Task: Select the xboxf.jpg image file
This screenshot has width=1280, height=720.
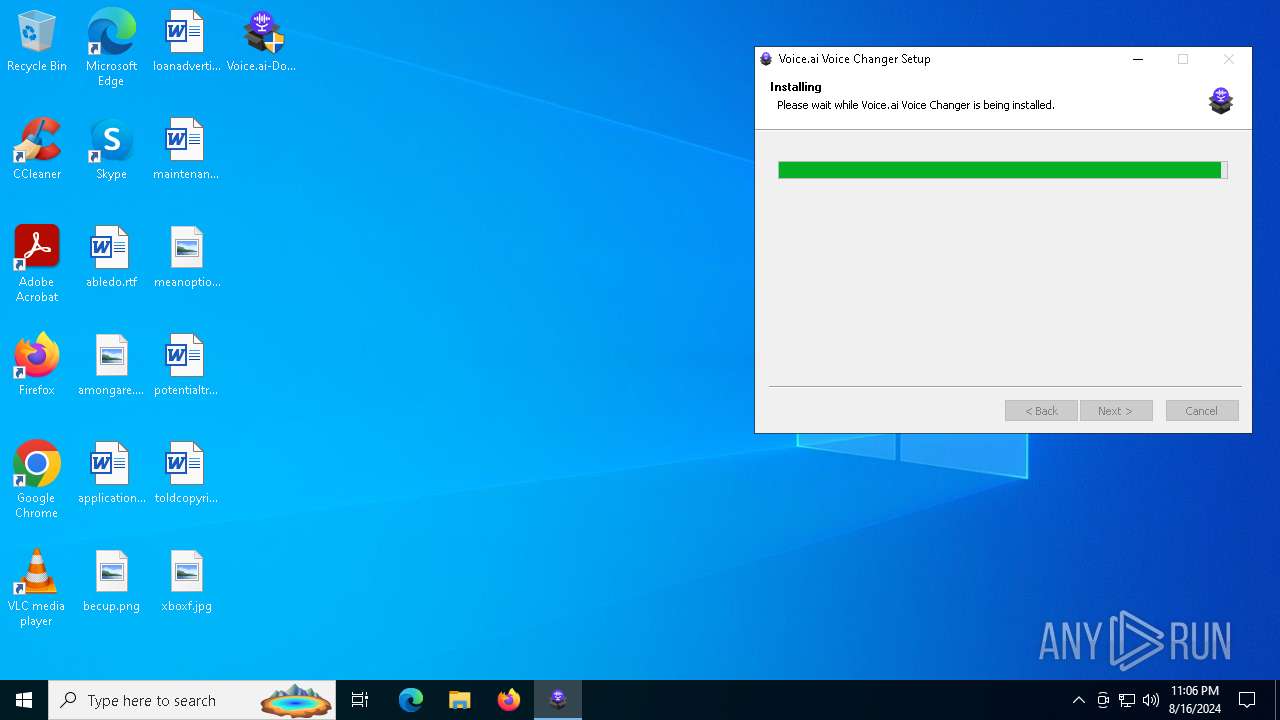Action: click(x=186, y=581)
